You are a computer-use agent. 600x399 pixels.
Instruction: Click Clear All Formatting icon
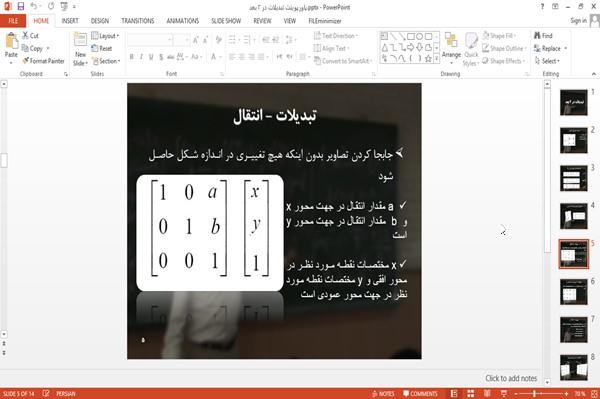219,39
